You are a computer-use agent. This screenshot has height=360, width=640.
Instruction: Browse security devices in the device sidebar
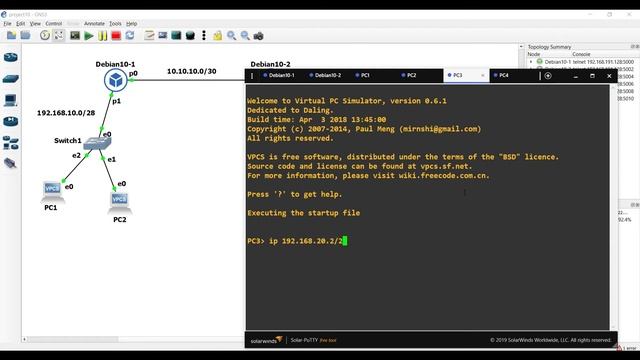click(x=11, y=121)
